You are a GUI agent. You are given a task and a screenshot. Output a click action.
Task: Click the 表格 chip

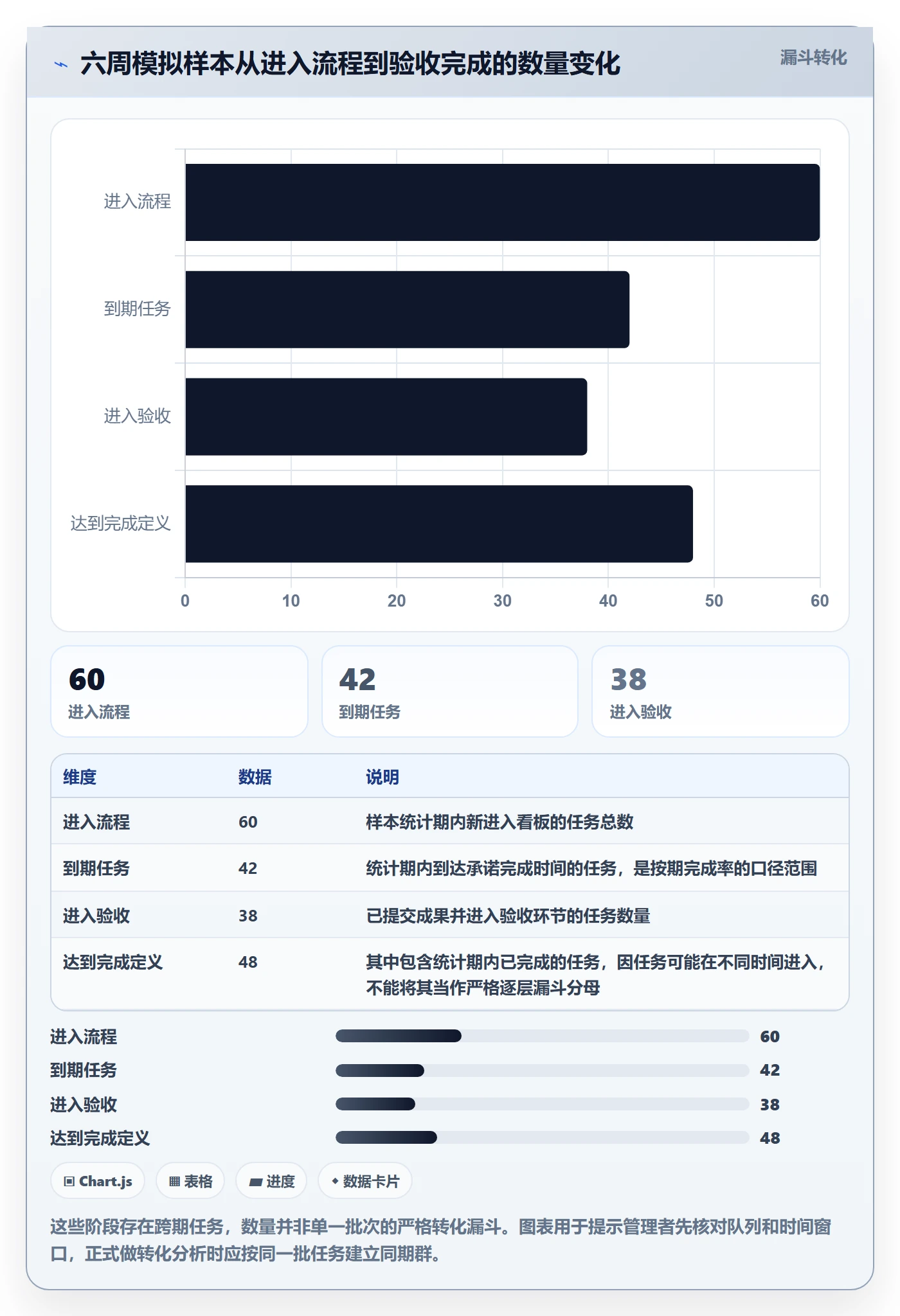pyautogui.click(x=190, y=1181)
